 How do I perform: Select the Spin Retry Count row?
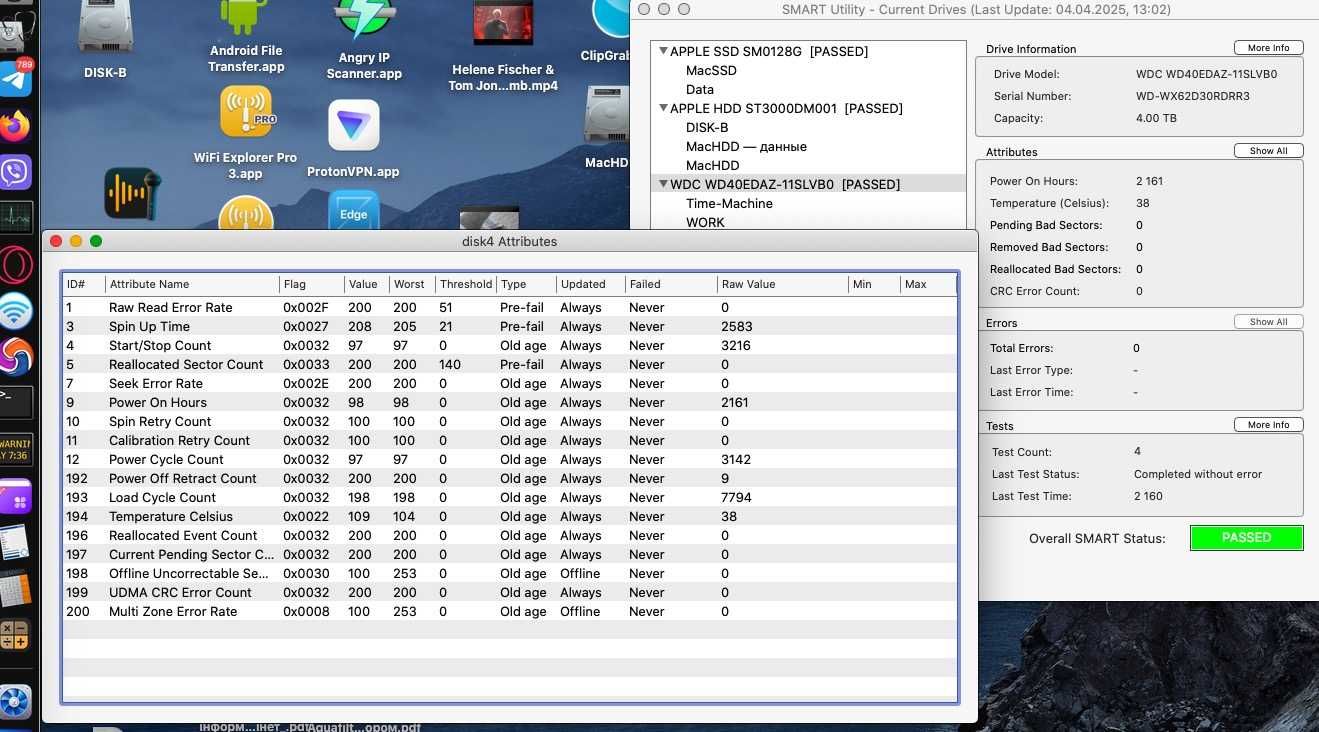(510, 421)
